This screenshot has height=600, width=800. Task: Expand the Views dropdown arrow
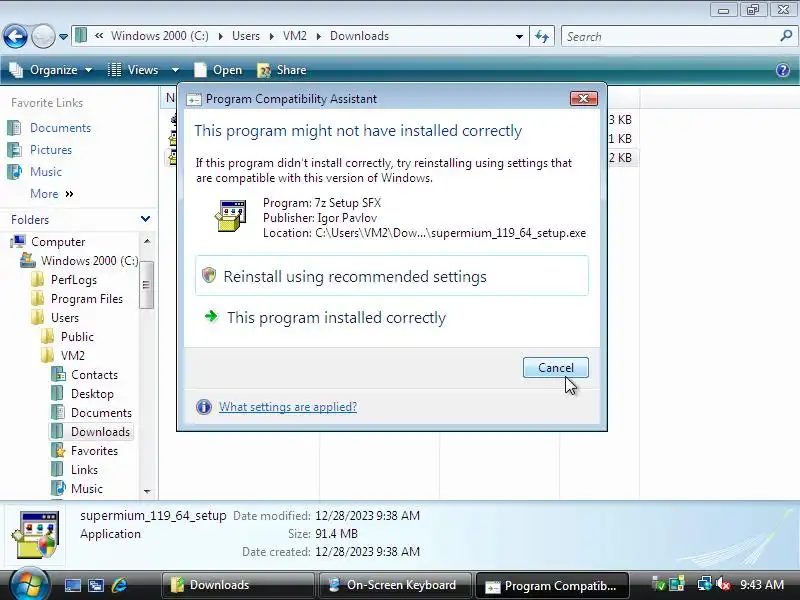(175, 70)
